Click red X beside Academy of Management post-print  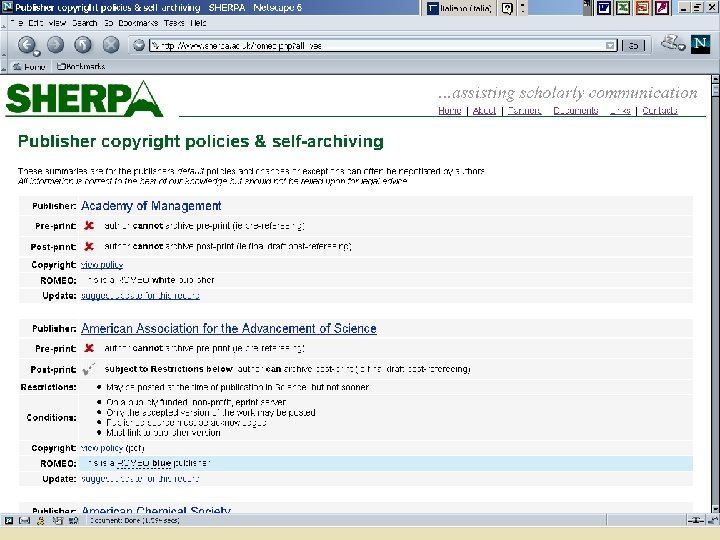(89, 246)
